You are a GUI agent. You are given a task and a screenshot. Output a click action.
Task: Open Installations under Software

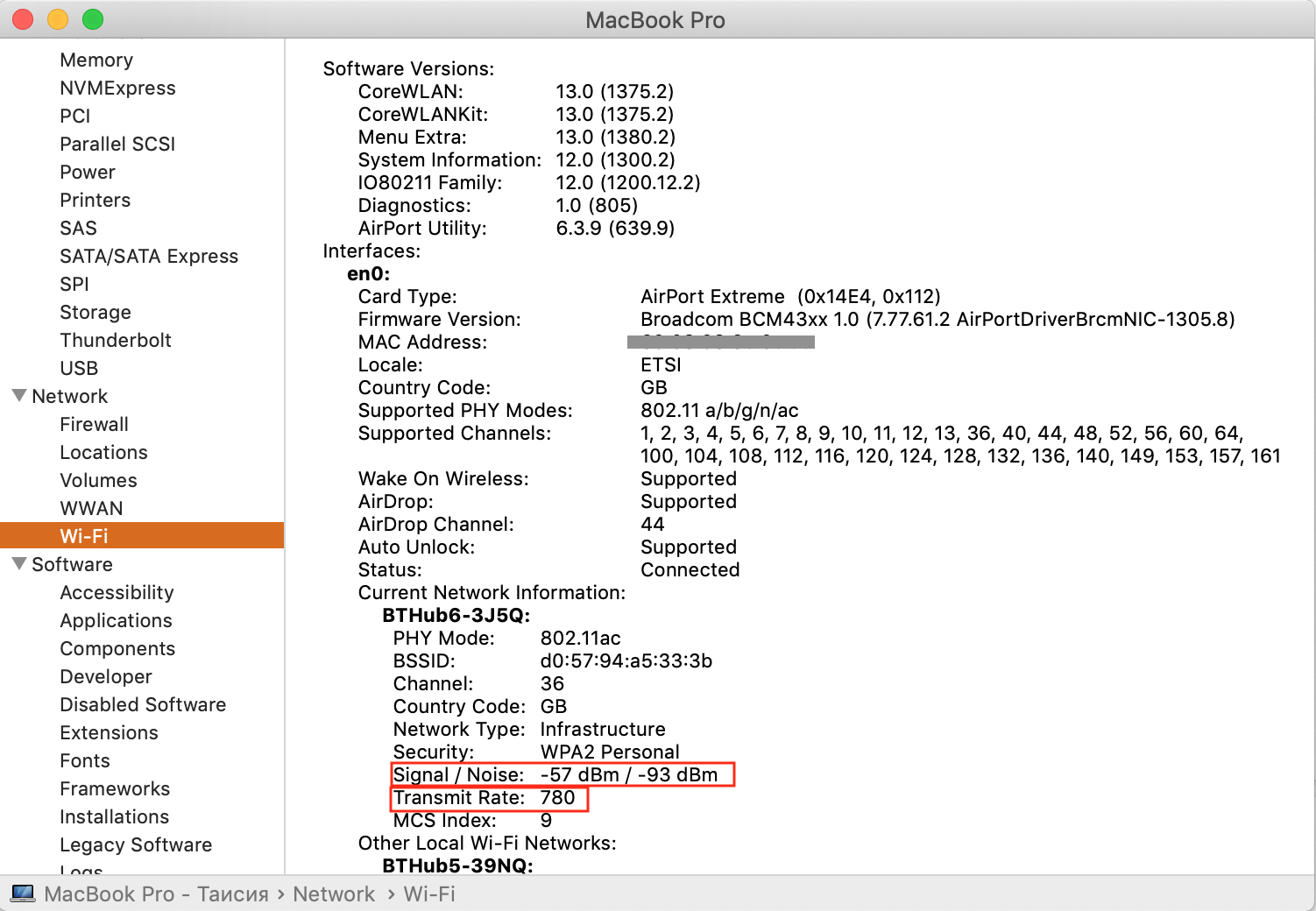[114, 816]
